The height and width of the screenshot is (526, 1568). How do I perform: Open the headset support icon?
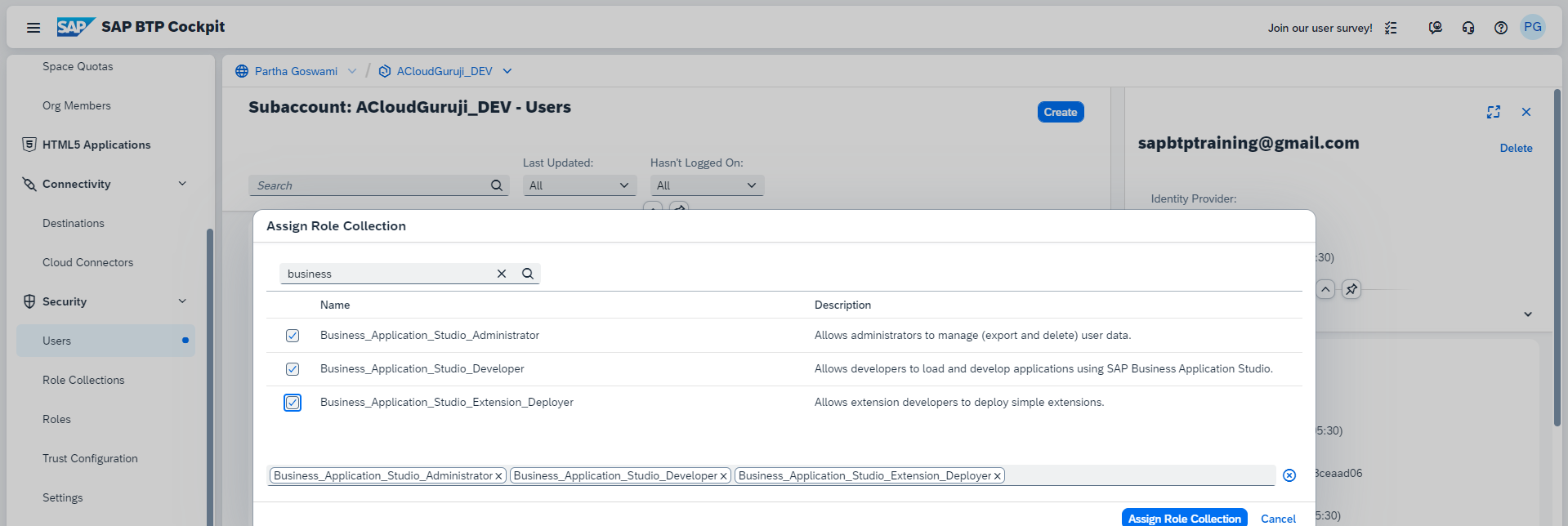(1468, 28)
